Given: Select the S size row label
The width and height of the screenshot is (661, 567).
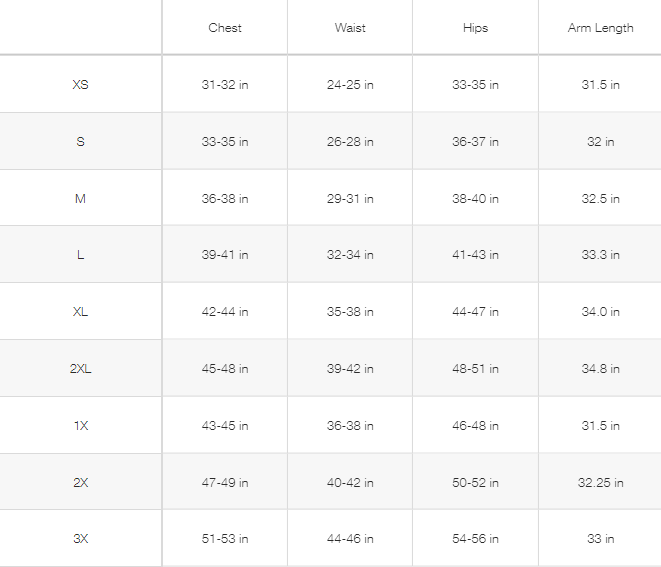Looking at the screenshot, I should pyautogui.click(x=81, y=142).
